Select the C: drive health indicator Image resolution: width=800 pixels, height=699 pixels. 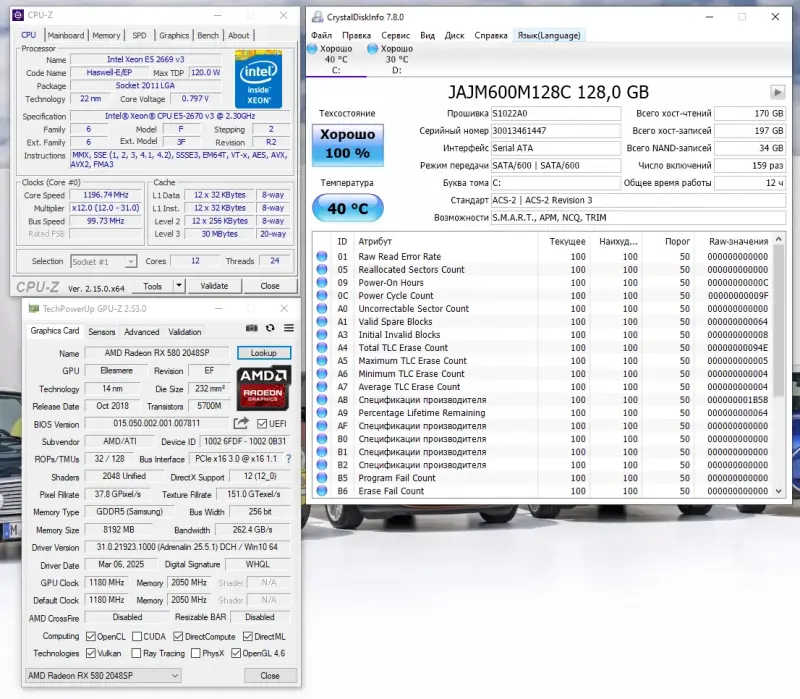coord(336,59)
